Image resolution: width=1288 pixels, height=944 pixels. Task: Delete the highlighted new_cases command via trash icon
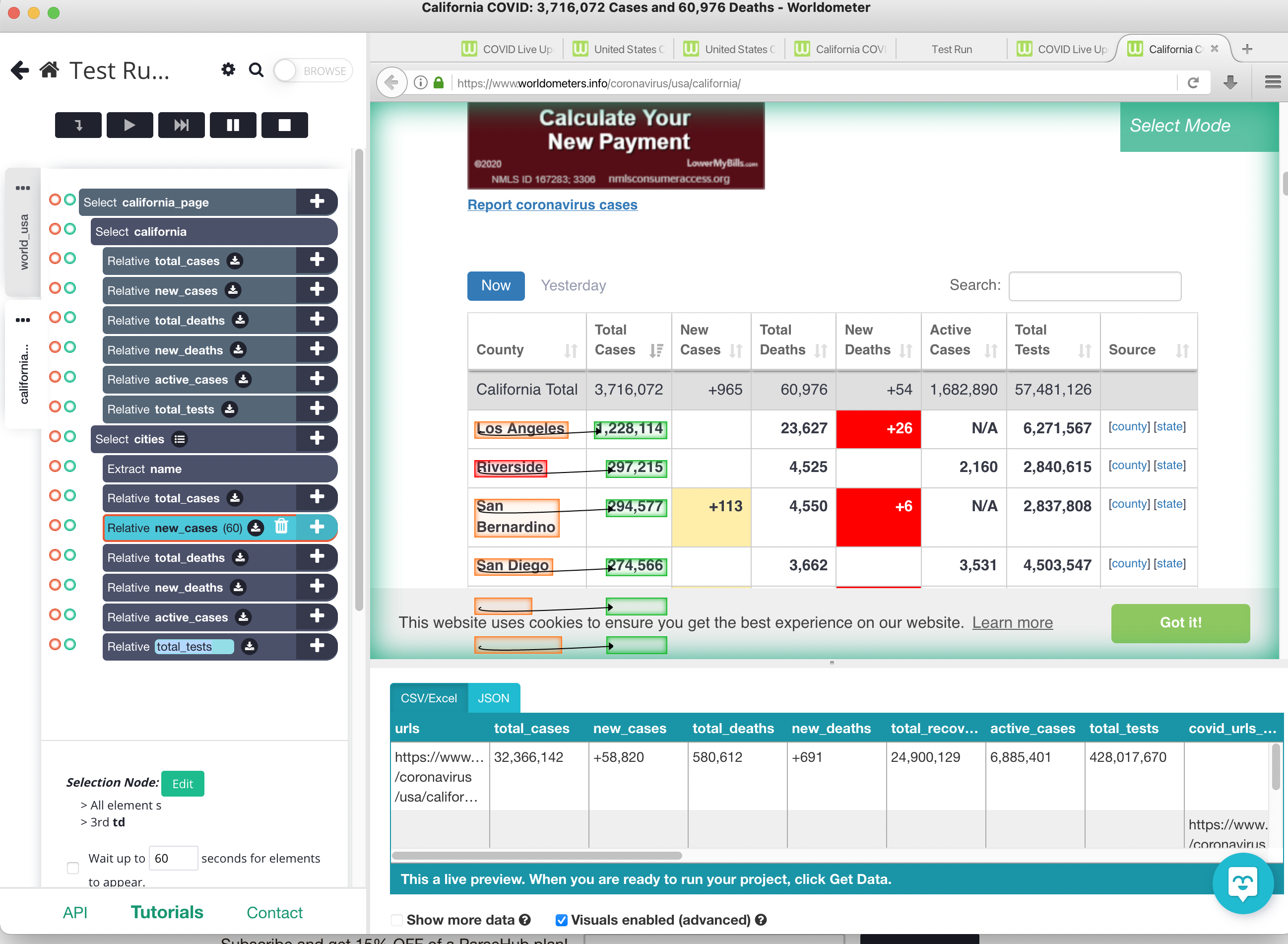coord(281,526)
